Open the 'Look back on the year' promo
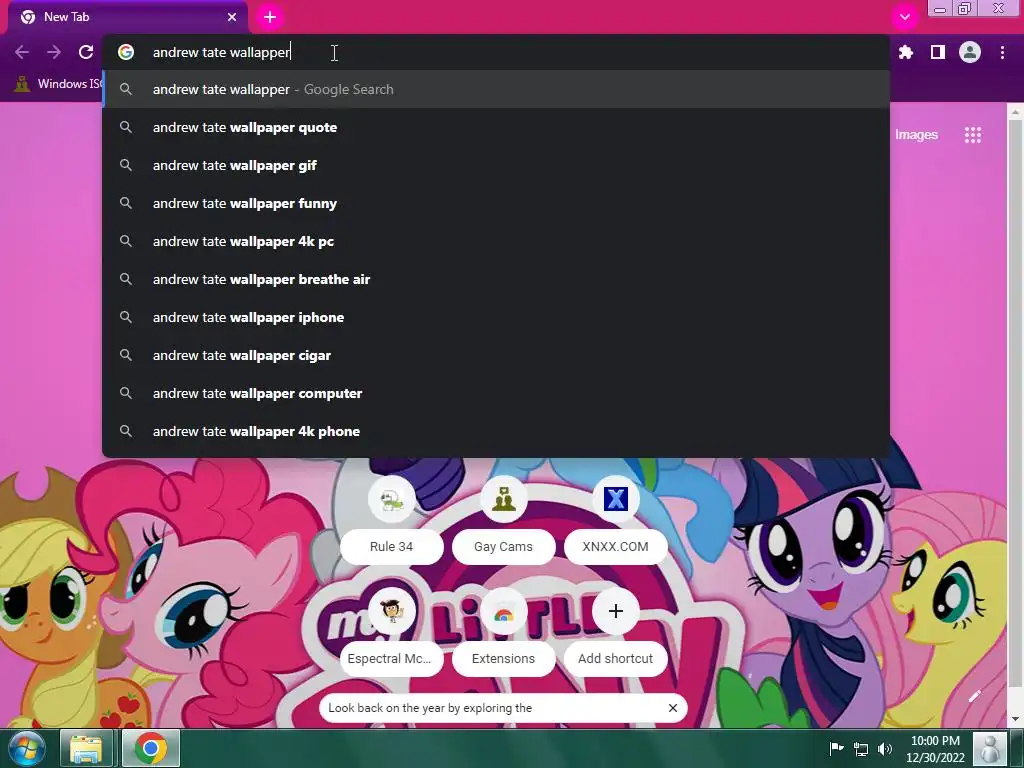The width and height of the screenshot is (1024, 768). coord(430,708)
